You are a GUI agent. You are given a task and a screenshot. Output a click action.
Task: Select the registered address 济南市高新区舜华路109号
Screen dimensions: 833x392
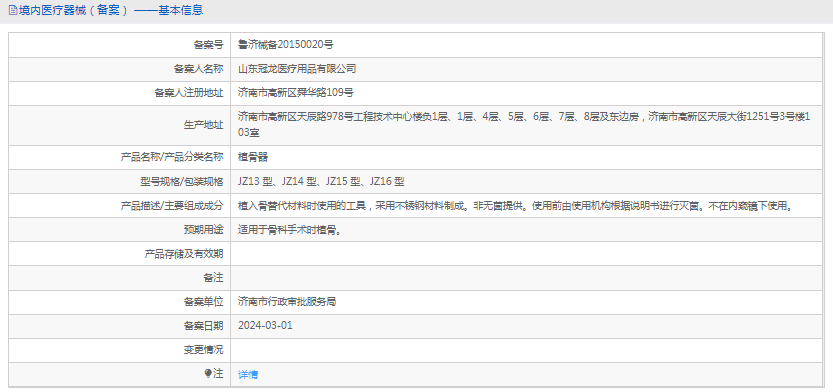[296, 93]
